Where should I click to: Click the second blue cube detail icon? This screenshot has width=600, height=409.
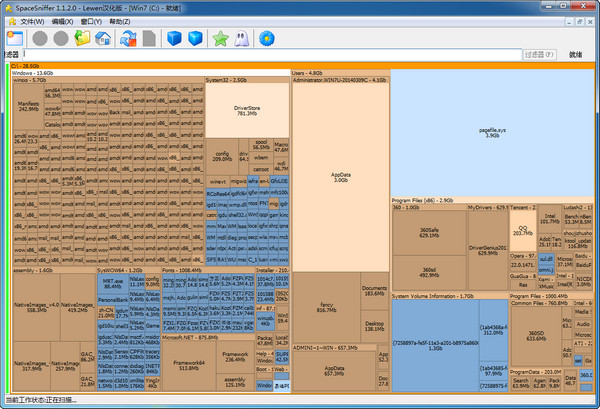click(x=195, y=38)
